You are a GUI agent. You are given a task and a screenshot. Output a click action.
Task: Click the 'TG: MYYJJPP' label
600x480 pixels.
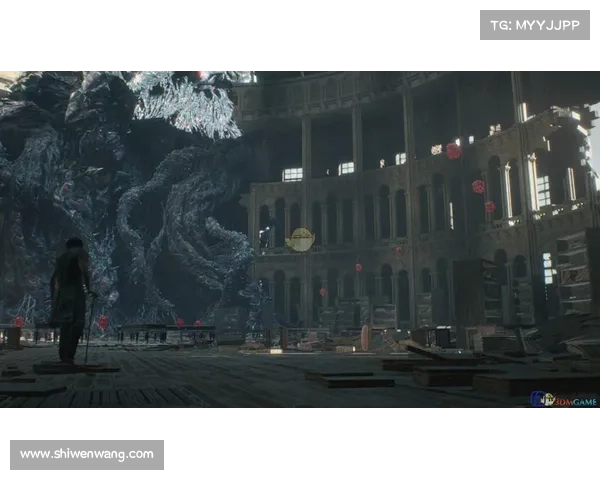535,25
